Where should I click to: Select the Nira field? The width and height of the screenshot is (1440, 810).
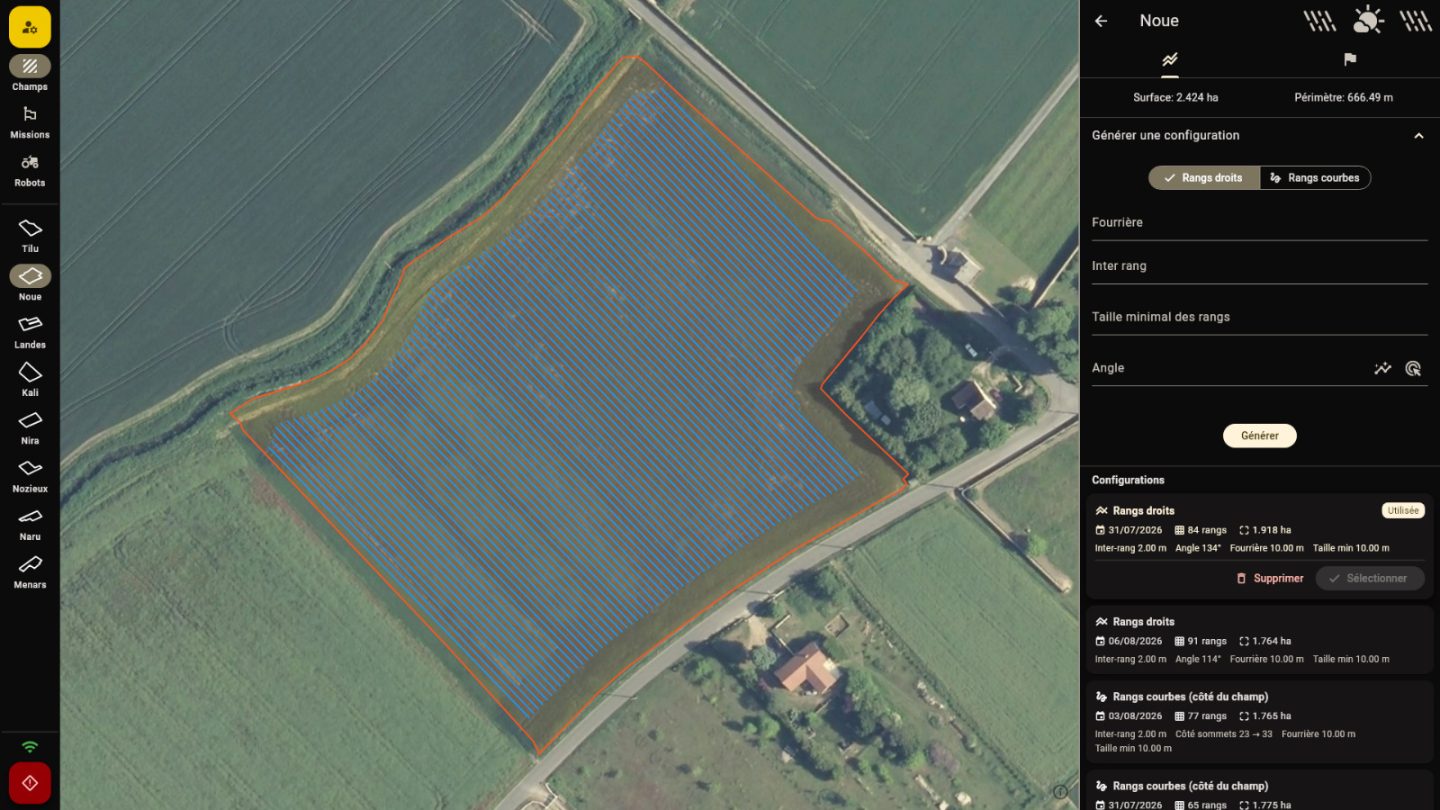30,428
